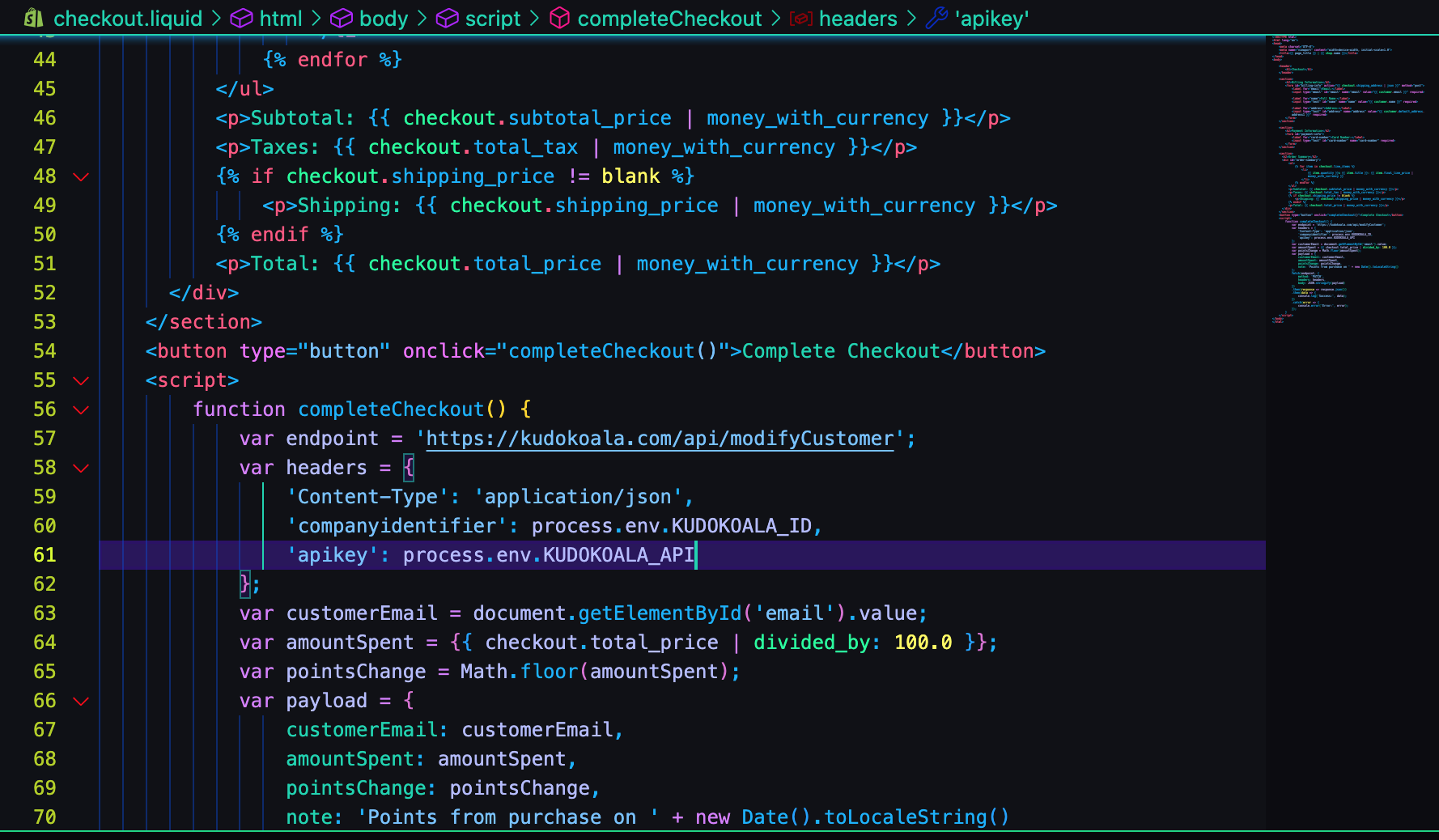Click 'toLocaleString' on line 70
The image size is (1439, 840).
[905, 817]
